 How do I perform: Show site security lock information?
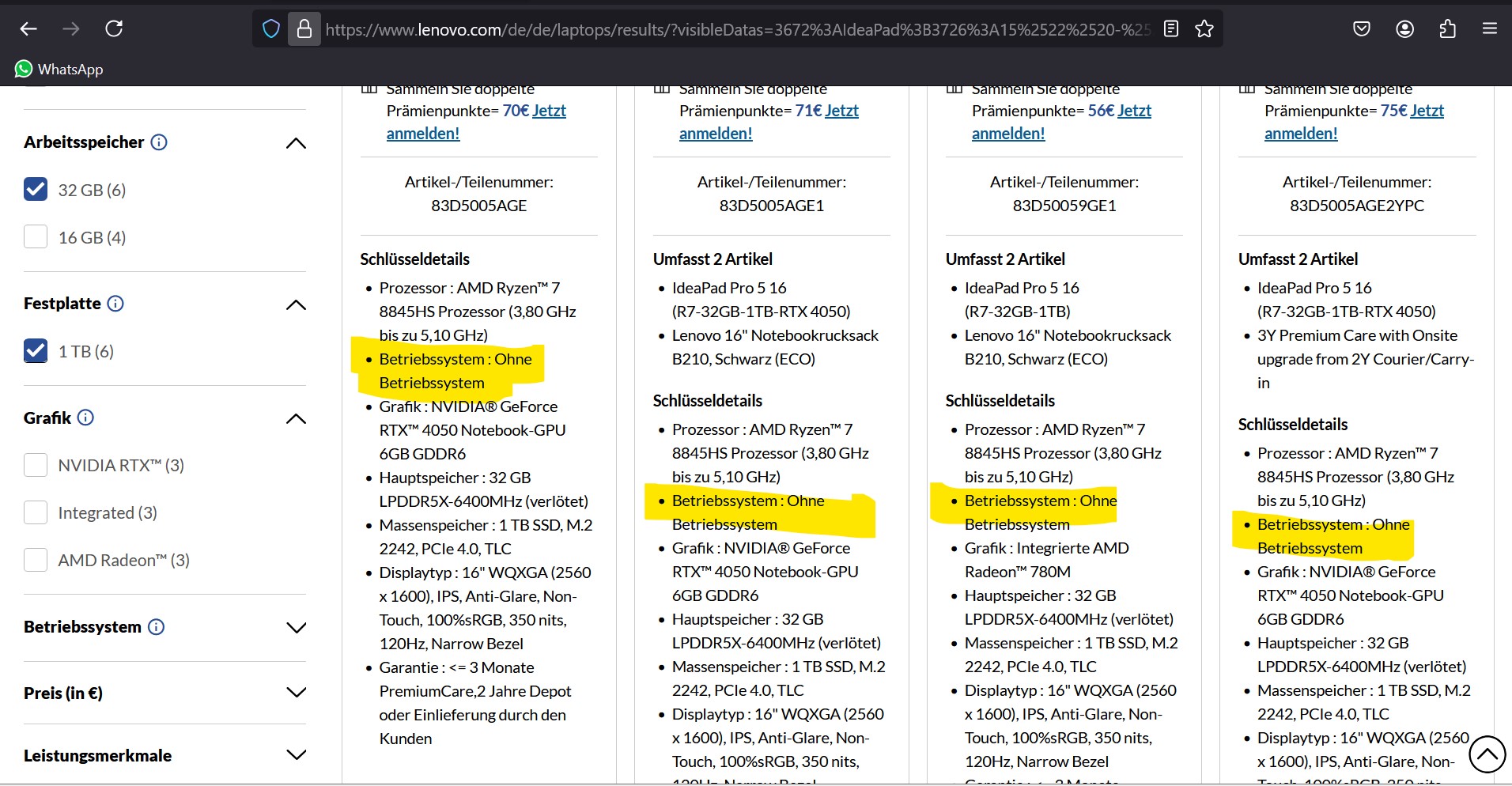click(304, 29)
